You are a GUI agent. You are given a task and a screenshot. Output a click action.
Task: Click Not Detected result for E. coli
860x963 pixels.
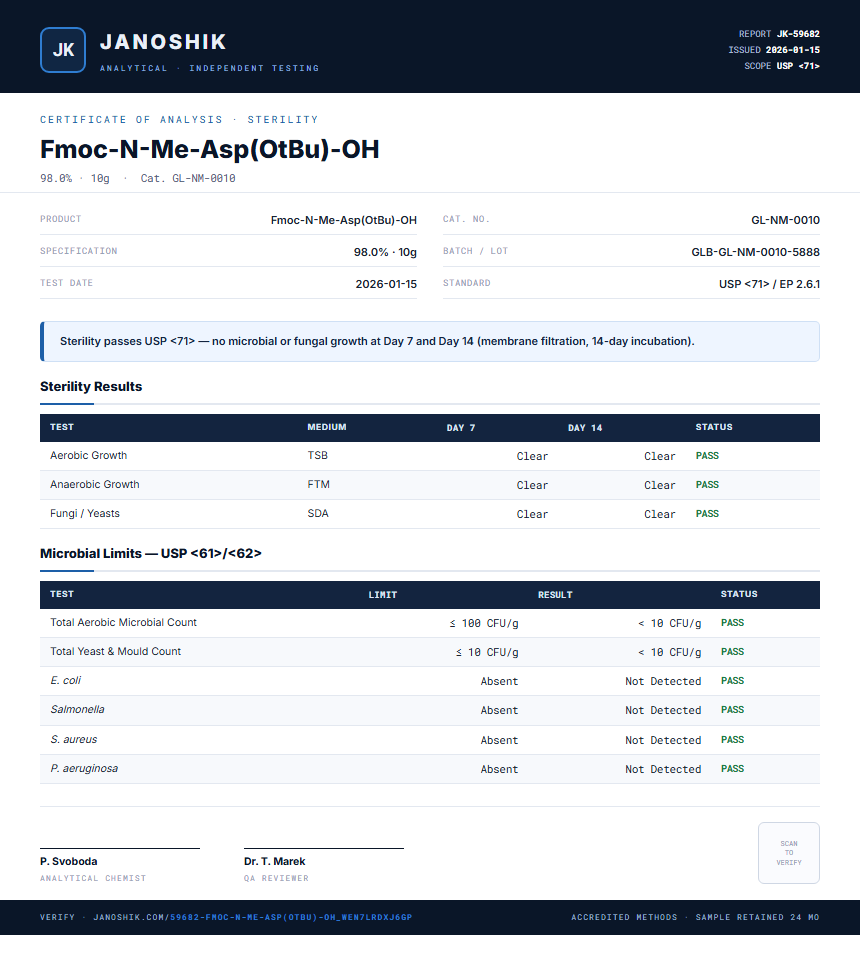[x=663, y=681]
